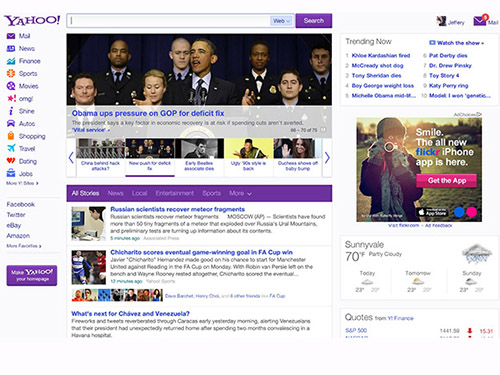Click the purple Search button
This screenshot has height=375, width=500.
point(314,21)
